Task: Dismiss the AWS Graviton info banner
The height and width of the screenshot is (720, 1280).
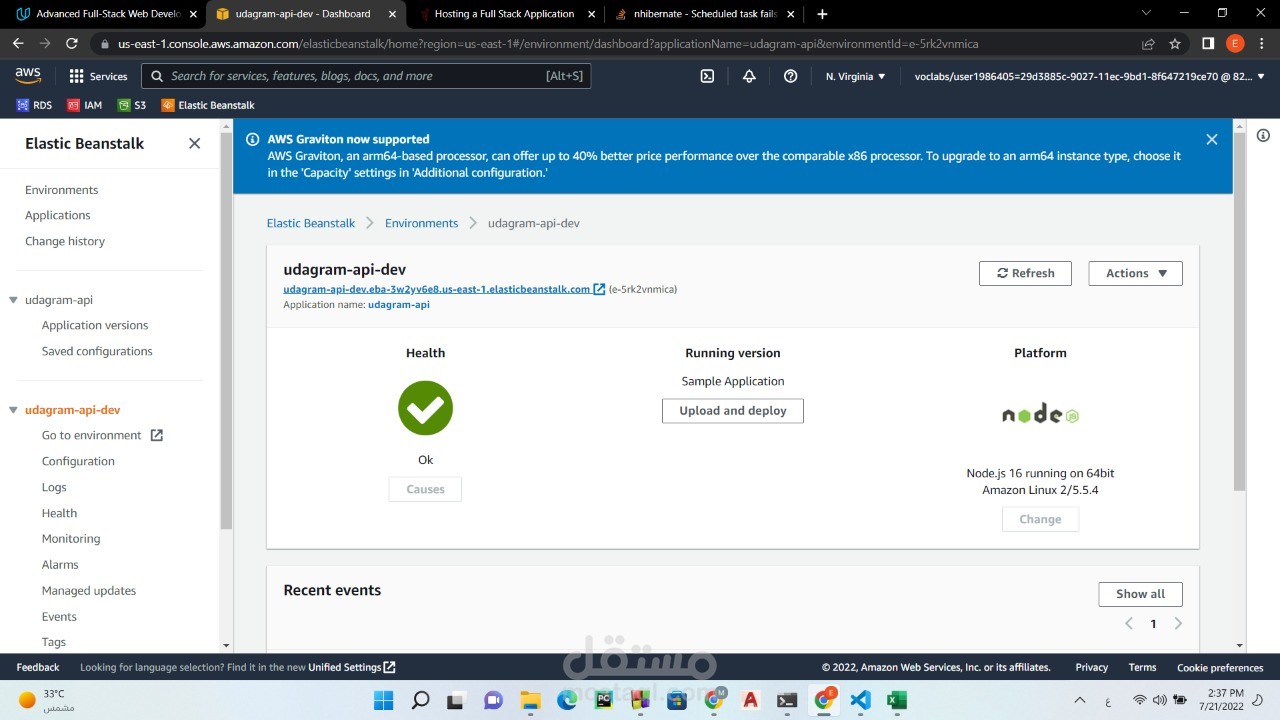Action: click(1211, 139)
